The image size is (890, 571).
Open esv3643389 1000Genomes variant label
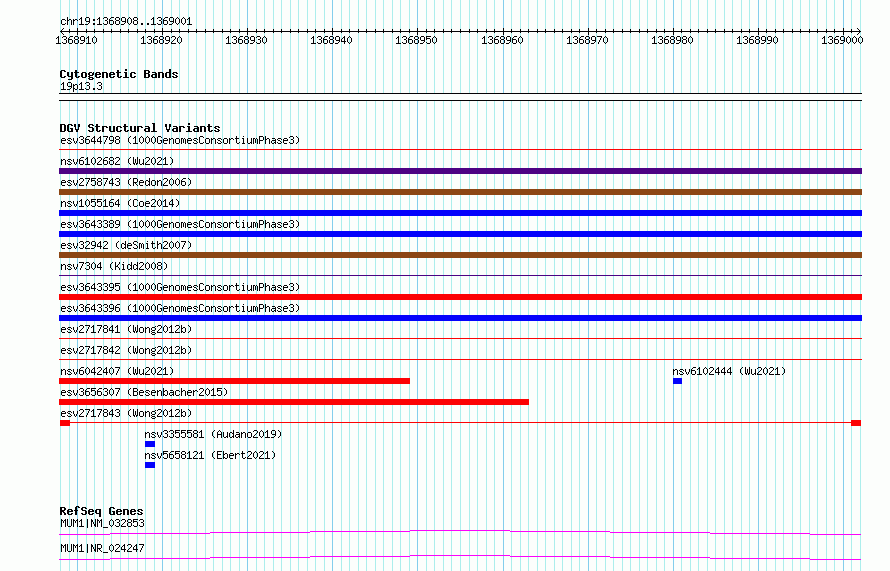click(x=180, y=224)
